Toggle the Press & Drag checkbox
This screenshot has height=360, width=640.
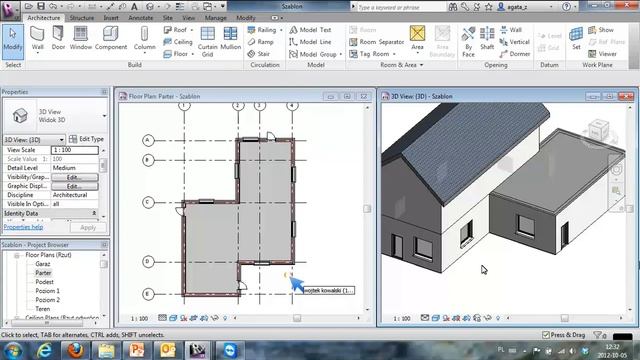[546, 335]
